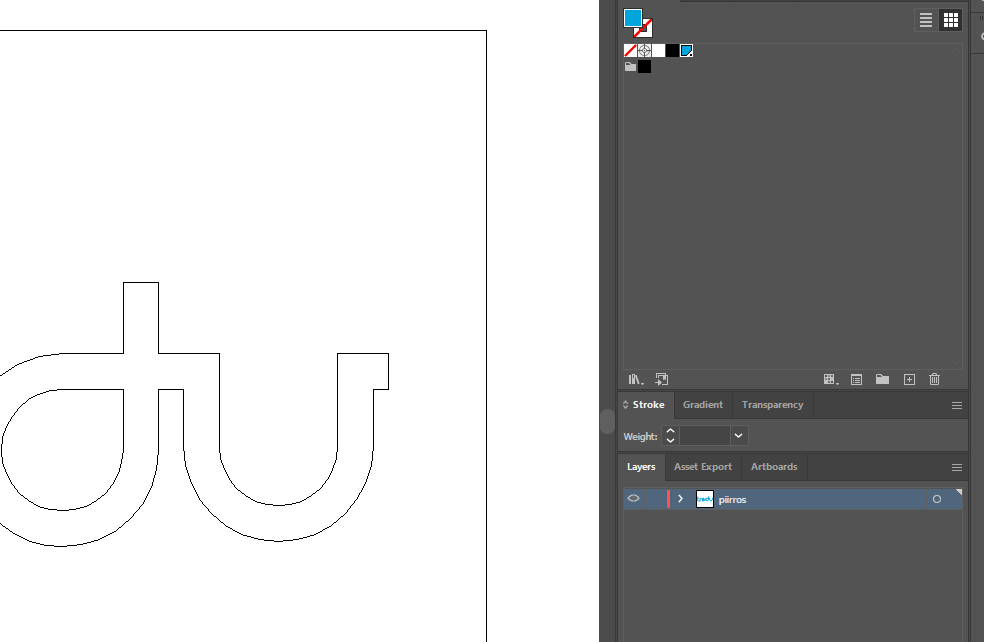984x642 pixels.
Task: Hide the piirros layer
Action: click(633, 498)
